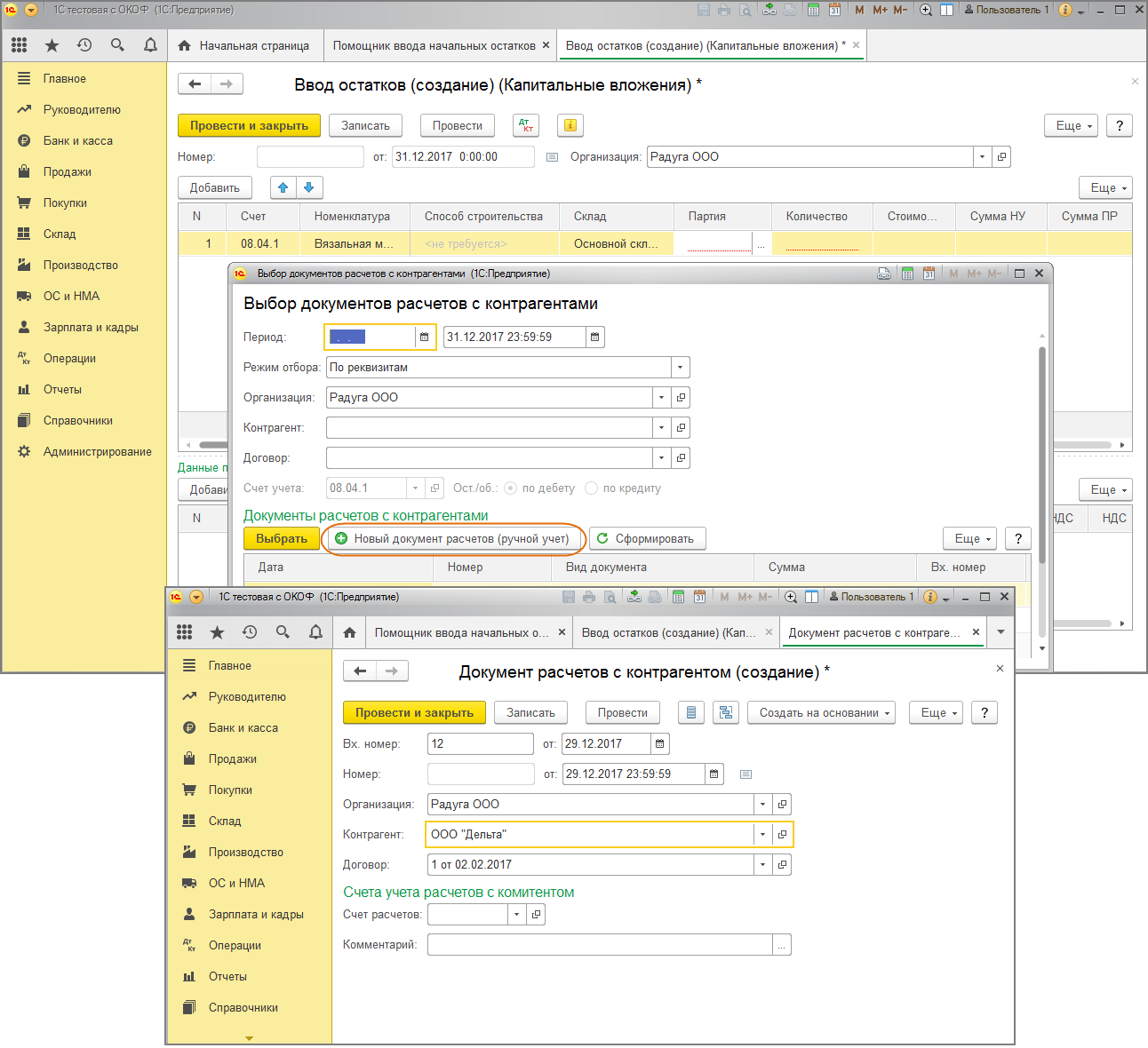This screenshot has width=1148, height=1048.
Task: Click the selection dialog vertical scrollbar
Action: [x=1042, y=453]
